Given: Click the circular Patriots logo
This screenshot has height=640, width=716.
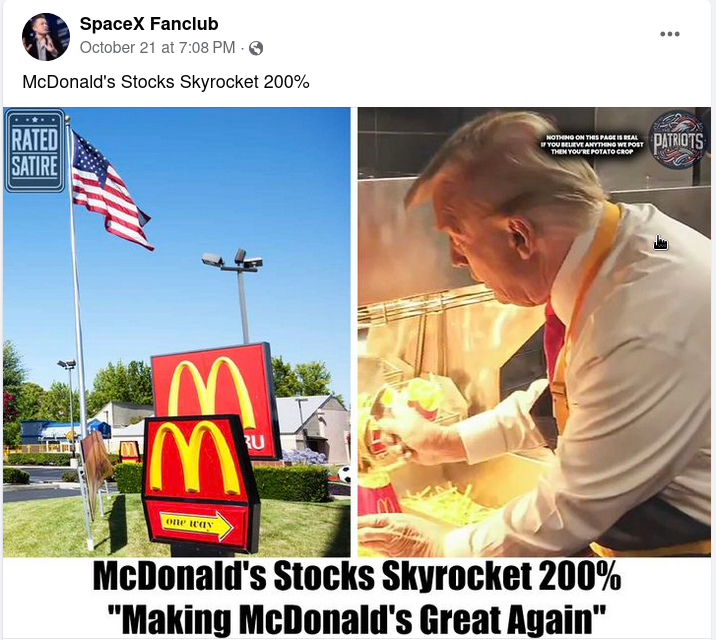Looking at the screenshot, I should pyautogui.click(x=678, y=139).
